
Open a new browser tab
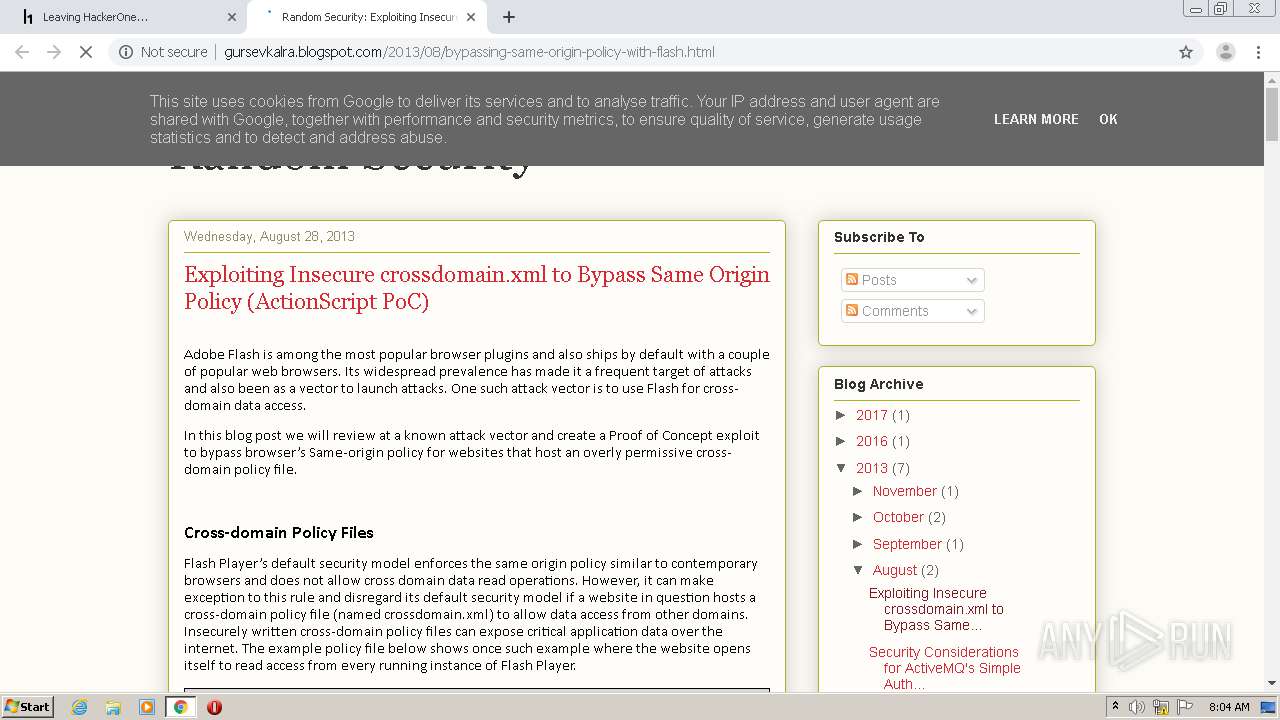509,17
